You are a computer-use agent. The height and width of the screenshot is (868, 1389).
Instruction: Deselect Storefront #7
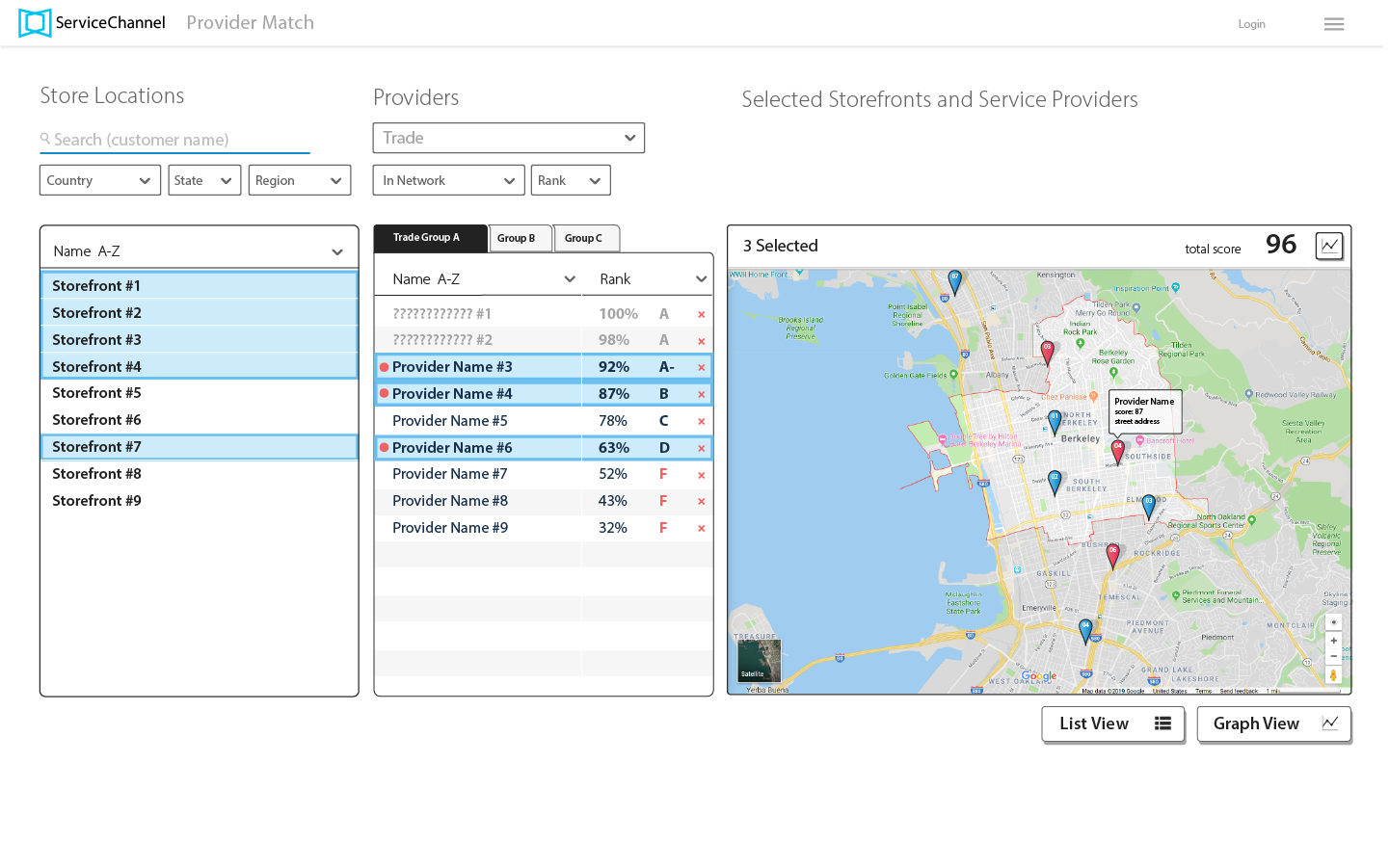click(200, 447)
